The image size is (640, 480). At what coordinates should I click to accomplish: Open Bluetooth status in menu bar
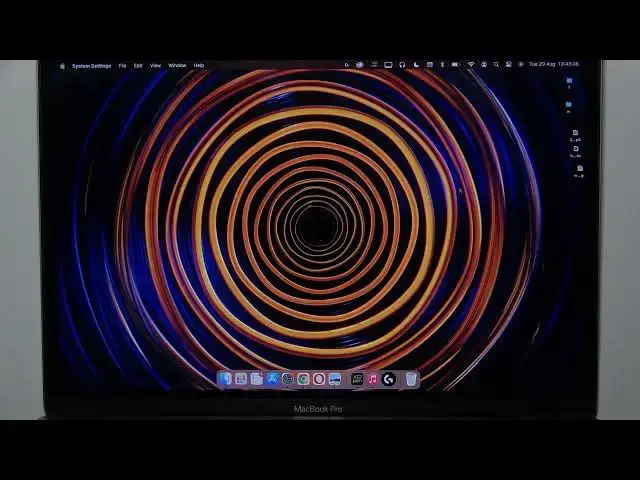442,64
